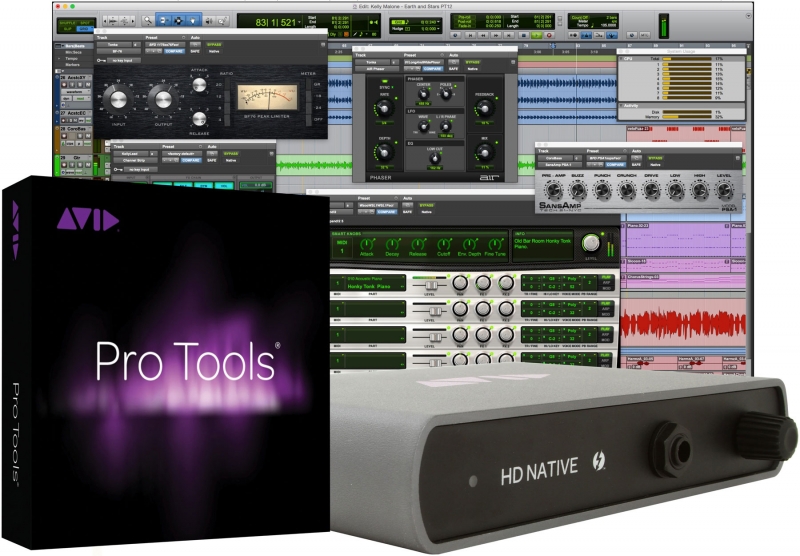Select the Zoomer tool in the toolbar
The width and height of the screenshot is (800, 556).
pyautogui.click(x=147, y=20)
